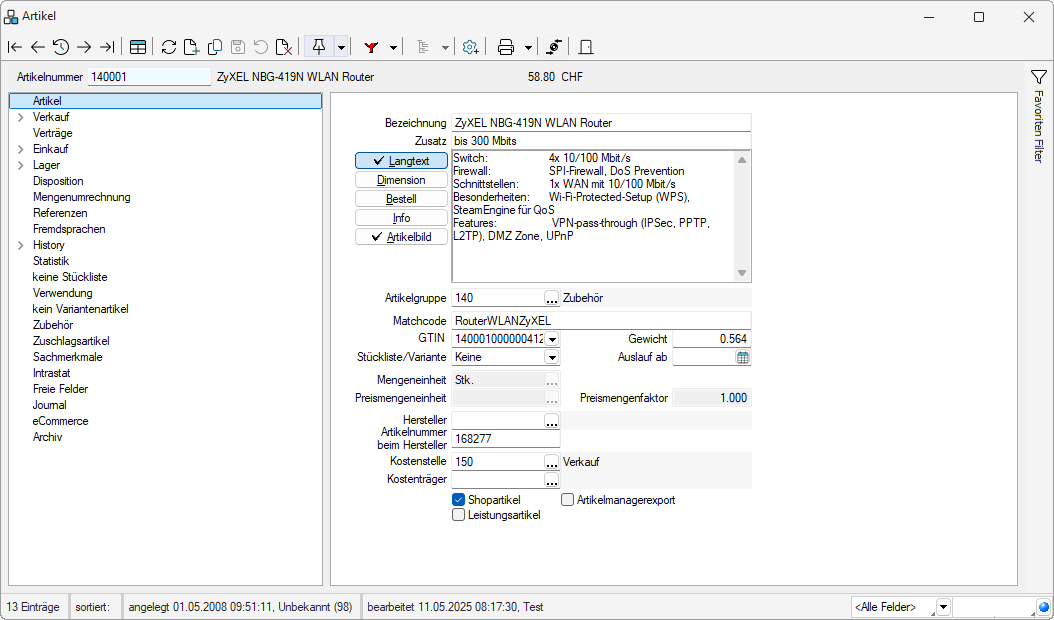Toggle the pin icon in toolbar
This screenshot has width=1054, height=620.
coord(319,47)
